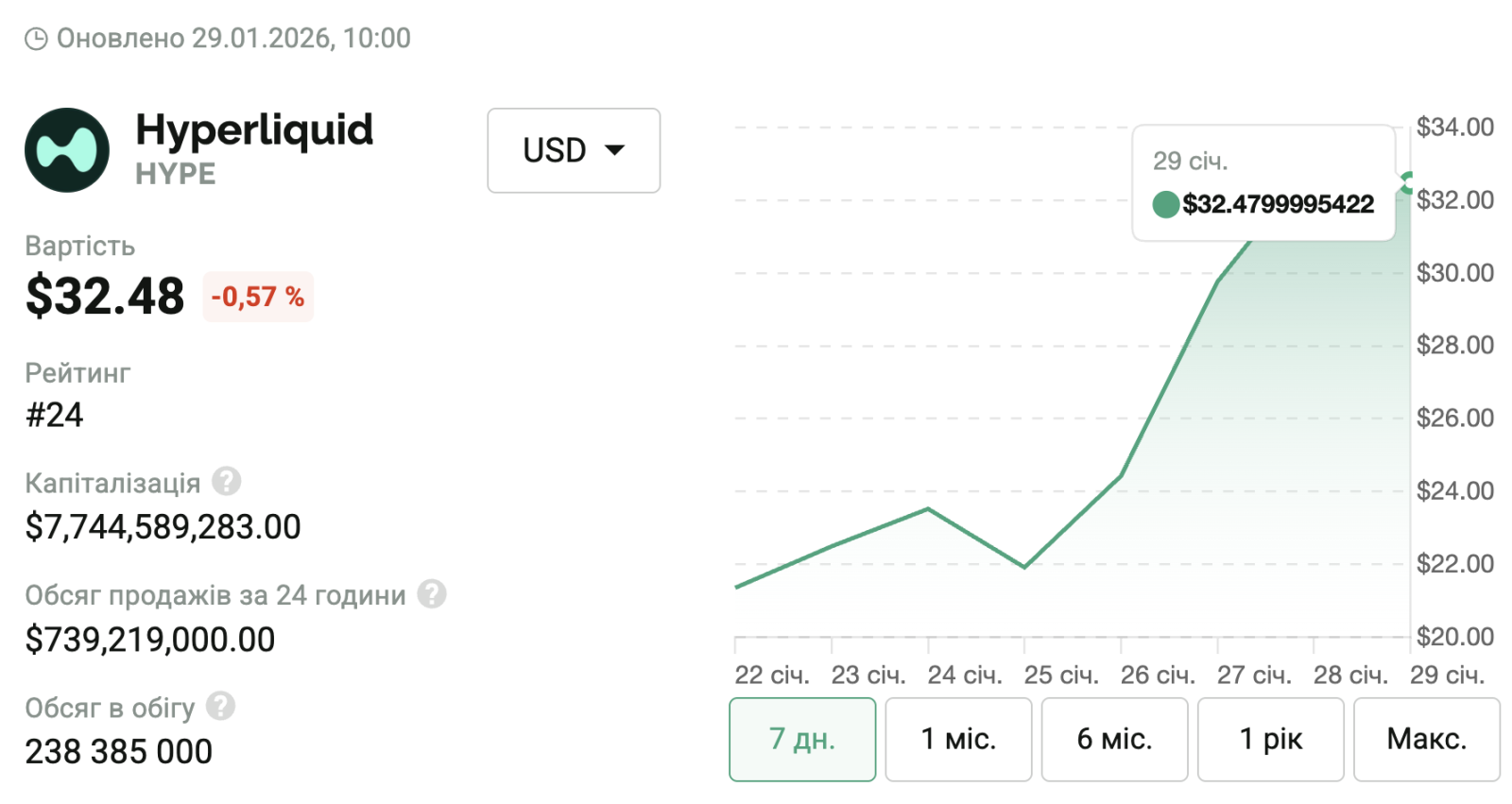The width and height of the screenshot is (1512, 804).
Task: Switch chart to 1 міс. range
Action: point(958,739)
